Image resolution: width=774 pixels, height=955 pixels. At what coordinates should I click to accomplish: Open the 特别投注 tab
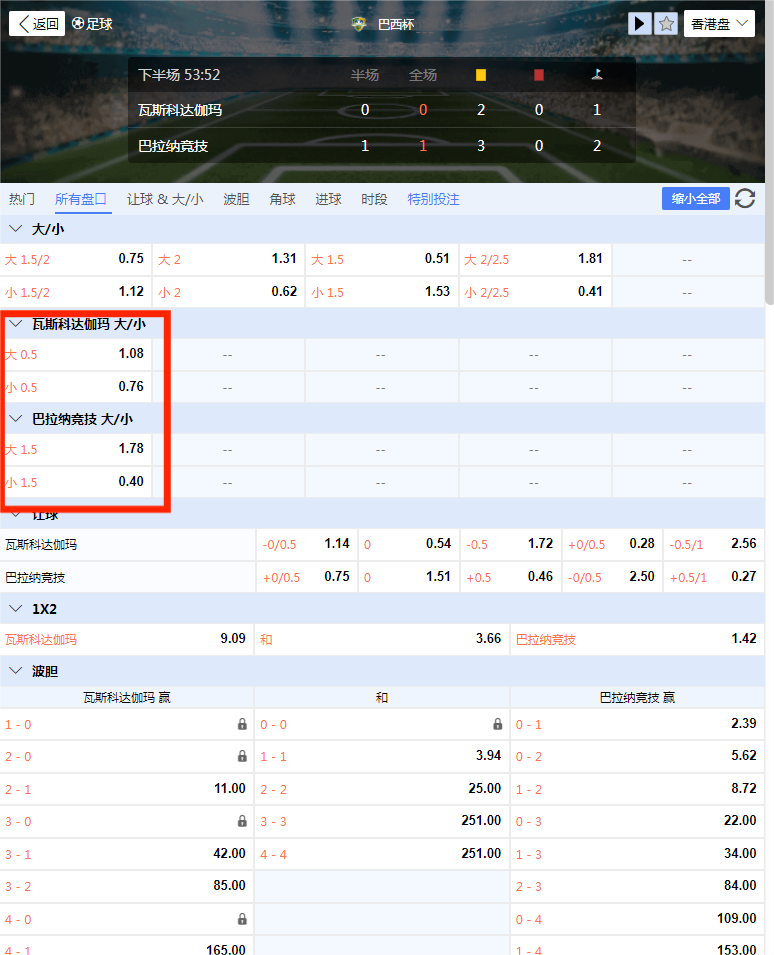pos(433,199)
